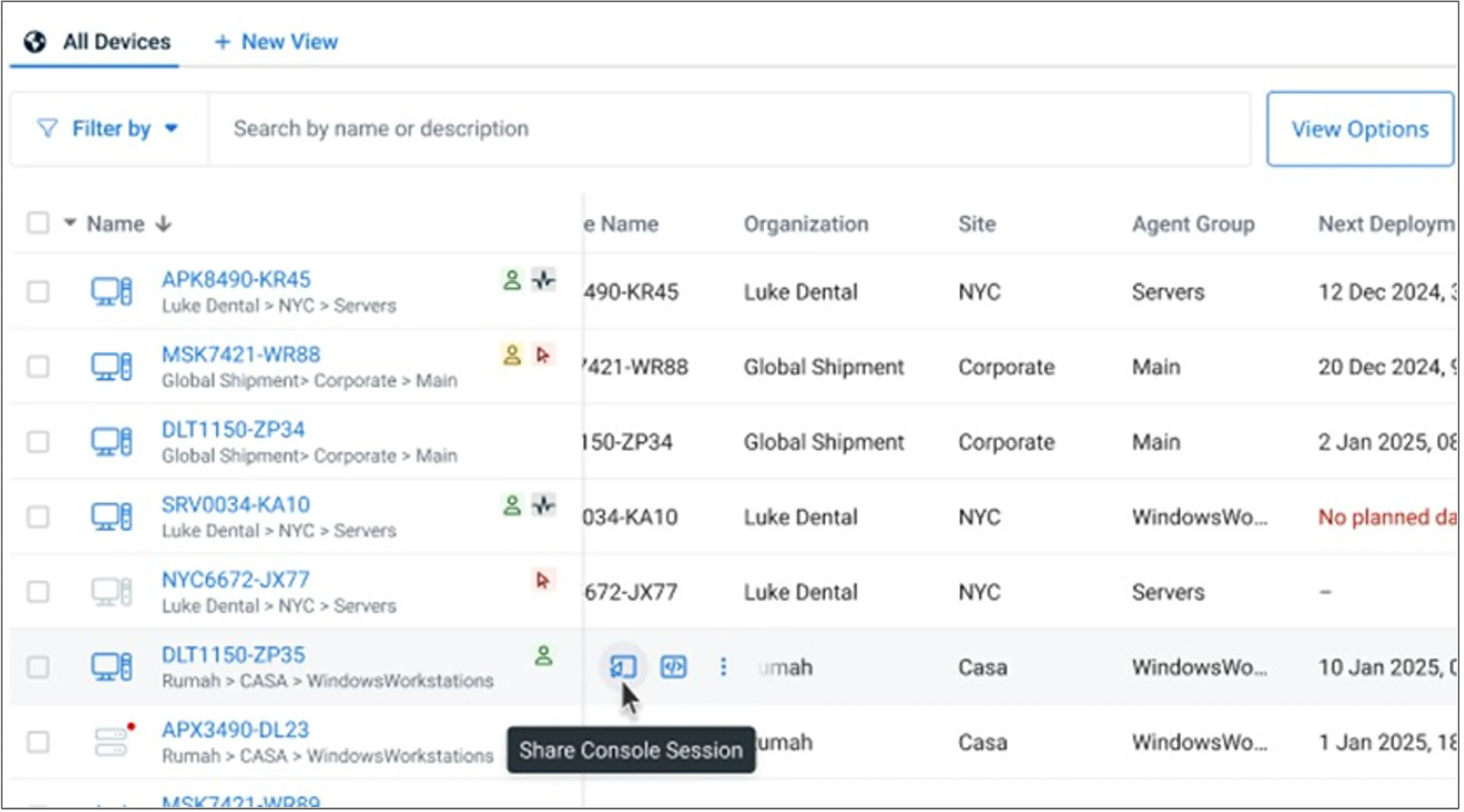
Task: Click red cursor icon on NYC6672-JX77 row
Action: pos(543,580)
